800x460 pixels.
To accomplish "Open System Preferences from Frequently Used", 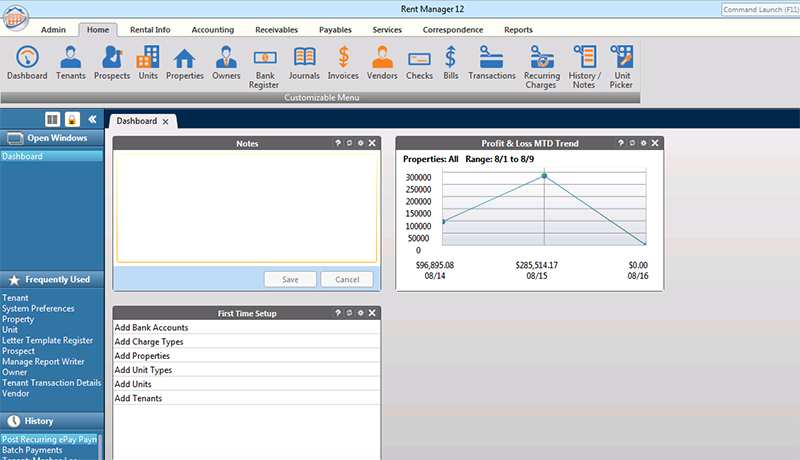I will (38, 309).
